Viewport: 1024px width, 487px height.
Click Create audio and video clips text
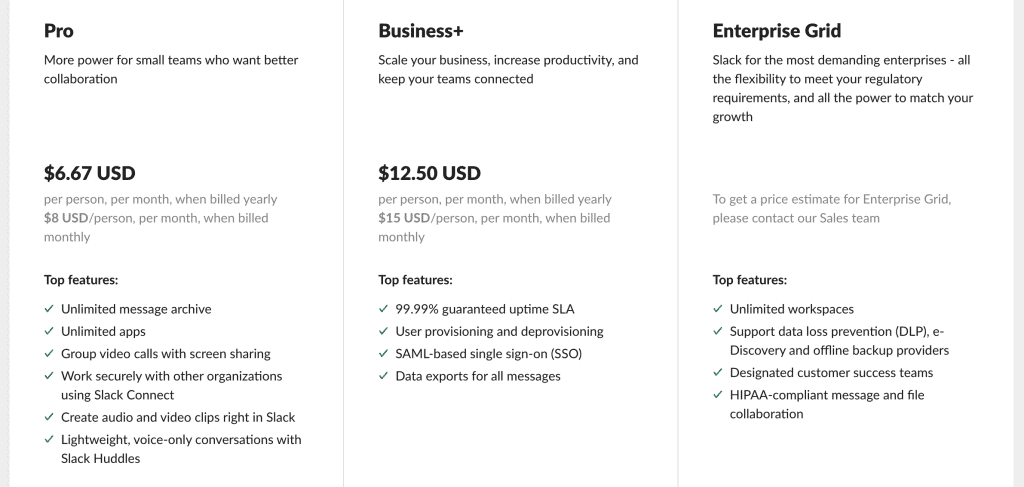178,417
